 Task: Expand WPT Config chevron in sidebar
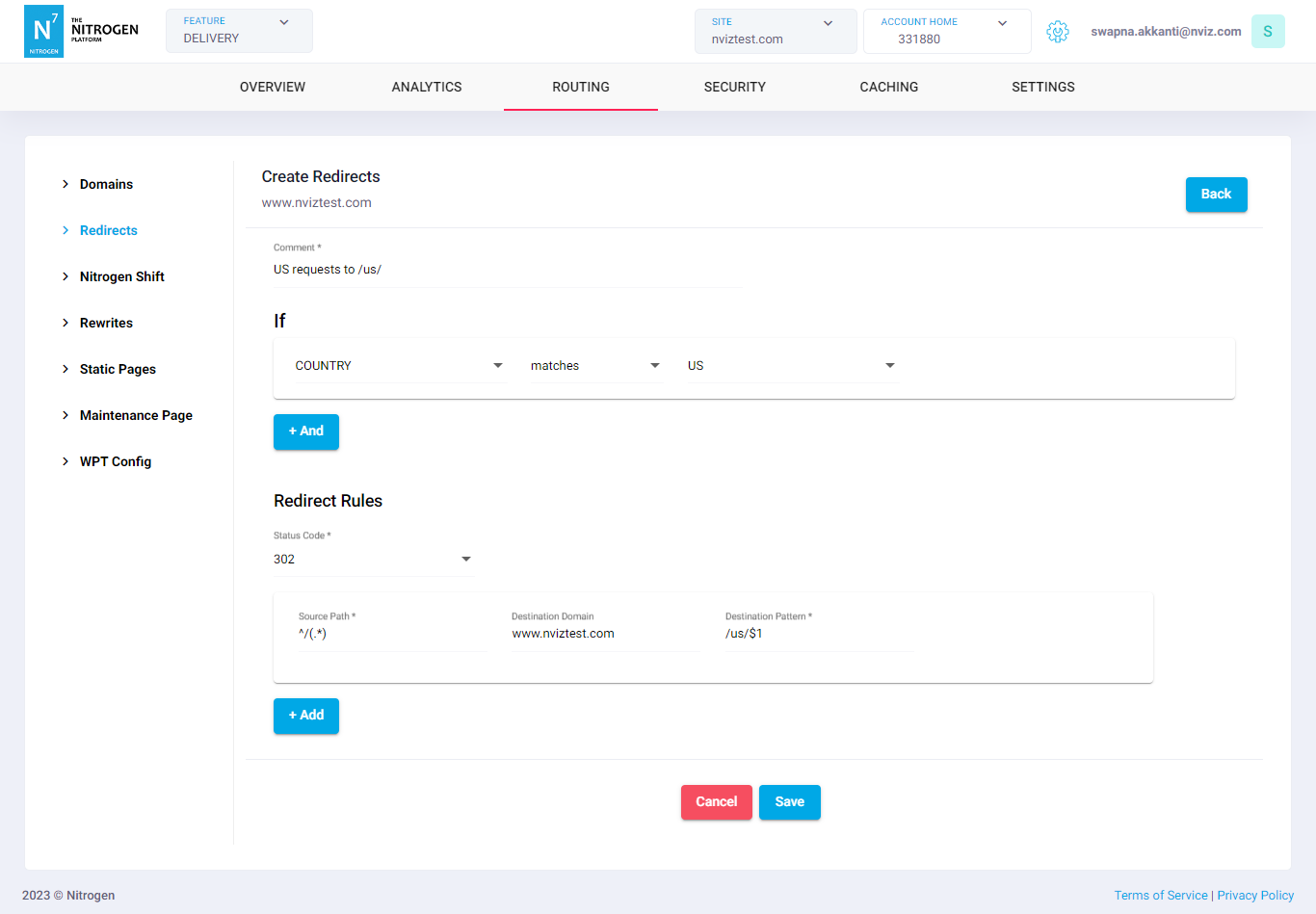point(66,461)
